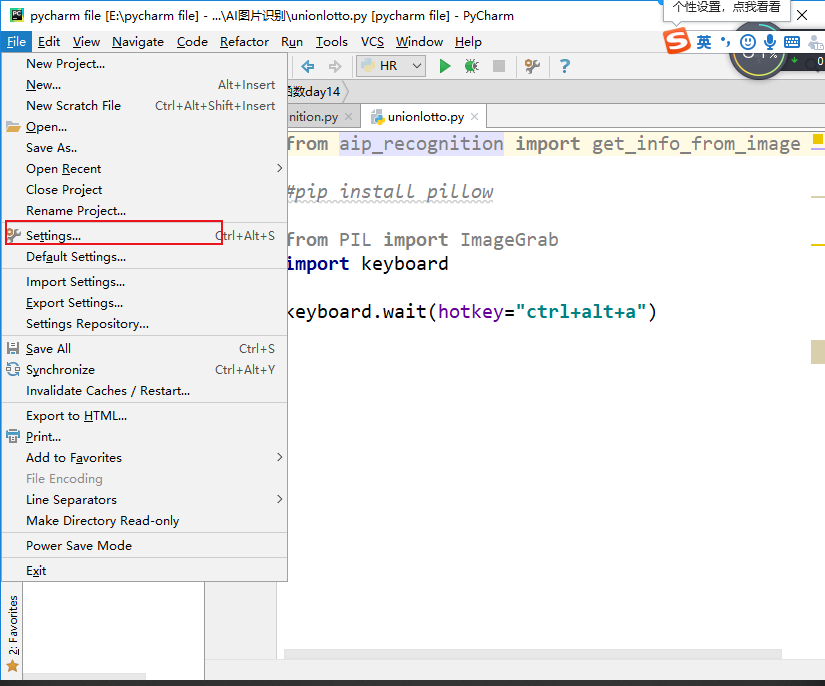Start debugging with the bug icon
Image resolution: width=825 pixels, height=686 pixels.
(x=470, y=66)
